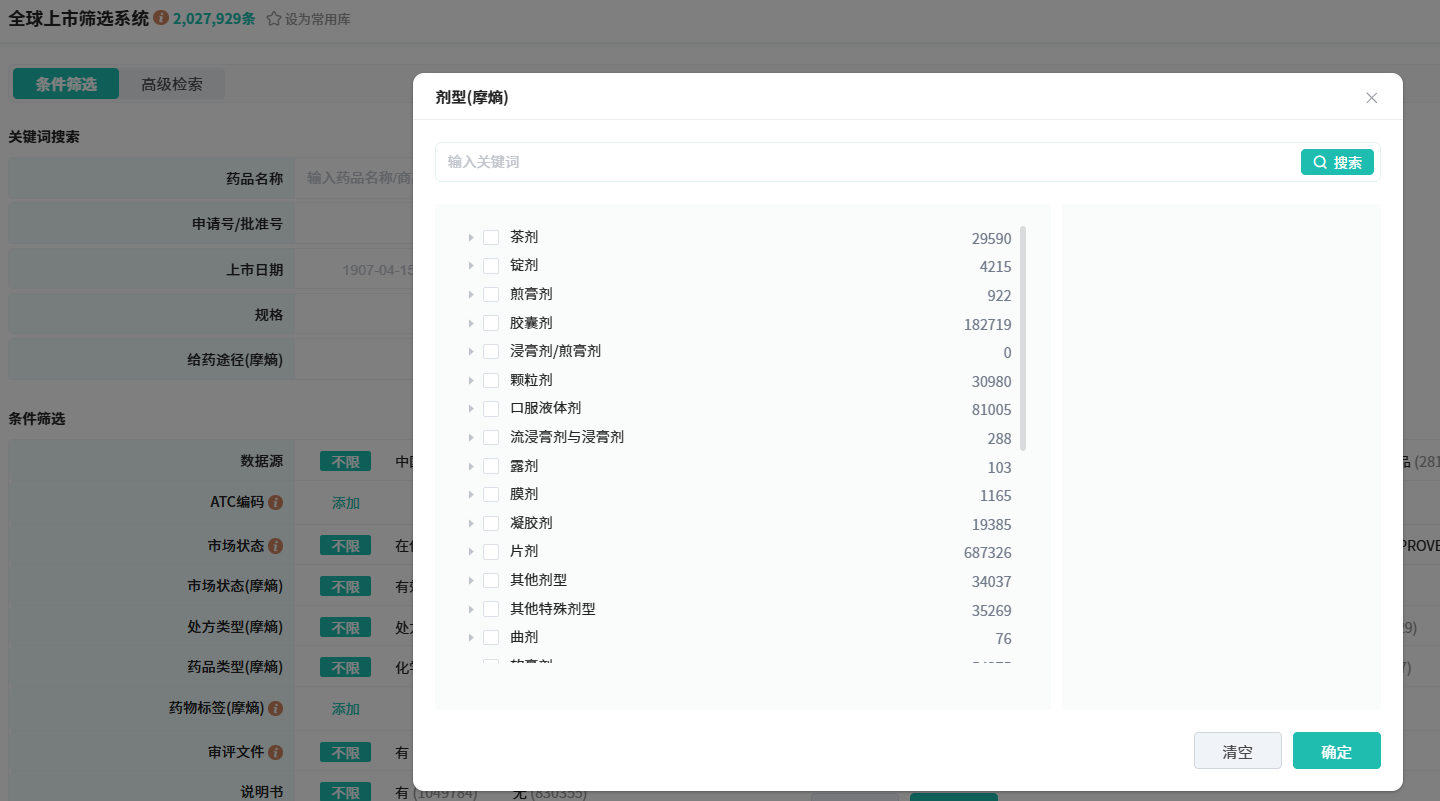Click the info icon next to 药物标签(摩熵)
Screen dimensions: 1440x801
(276, 708)
